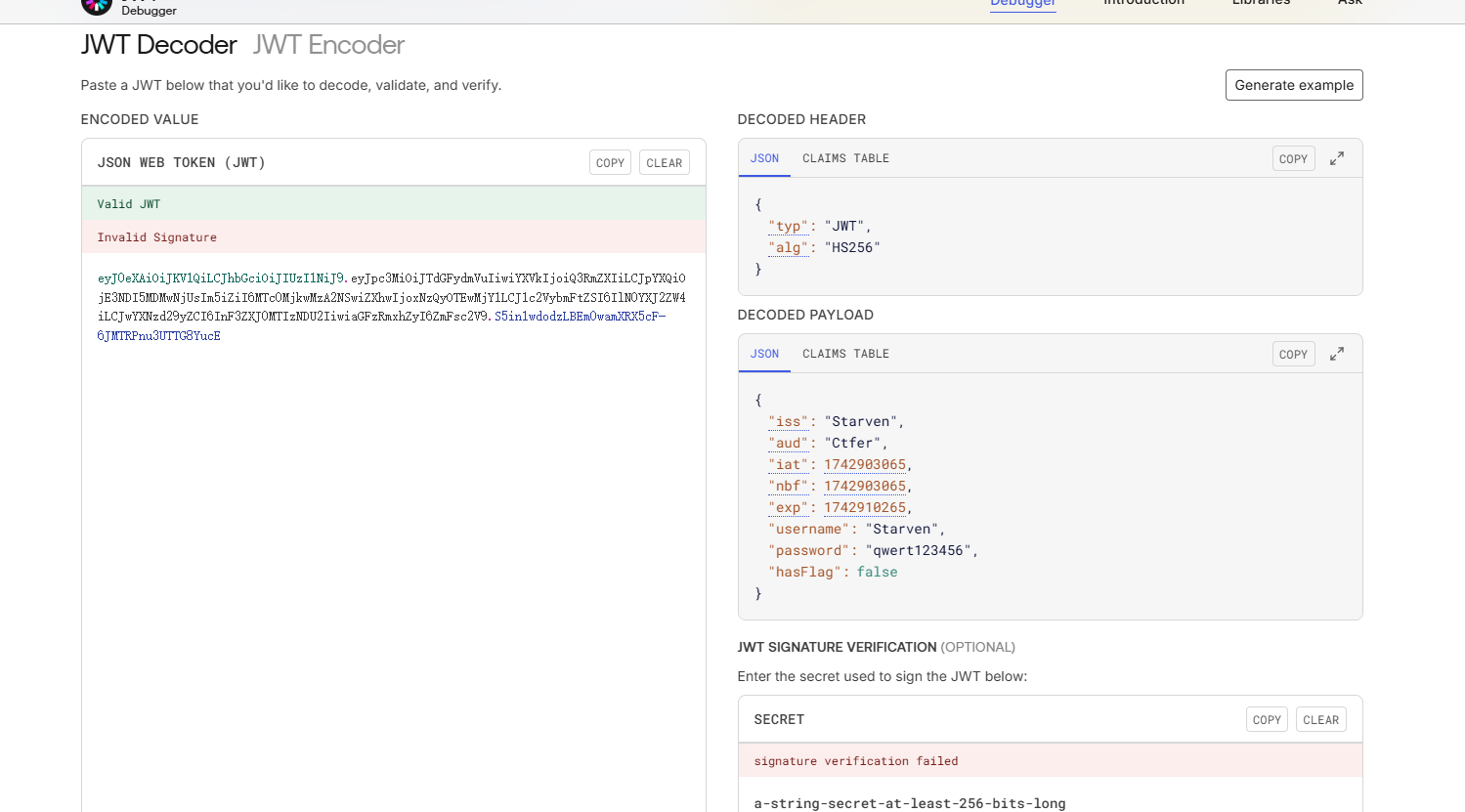Click the JWT Debugger logo icon

click(x=96, y=6)
